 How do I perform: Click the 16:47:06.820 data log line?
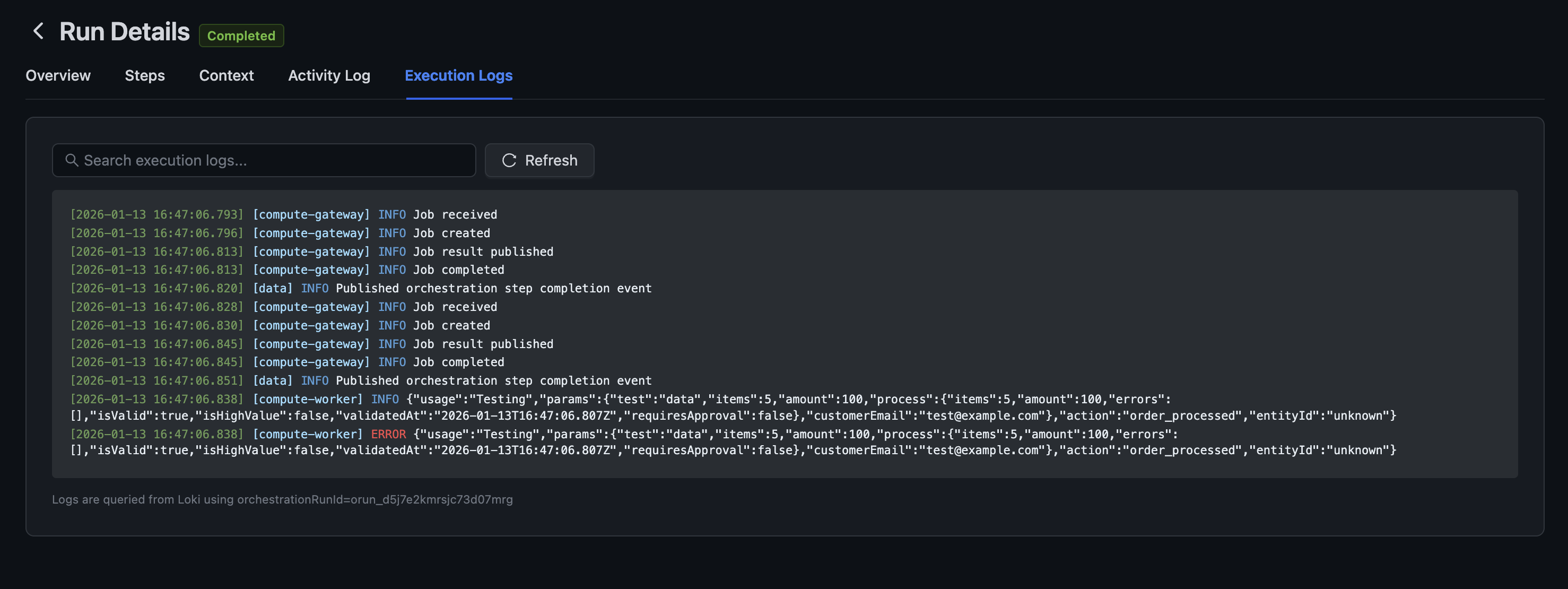360,288
